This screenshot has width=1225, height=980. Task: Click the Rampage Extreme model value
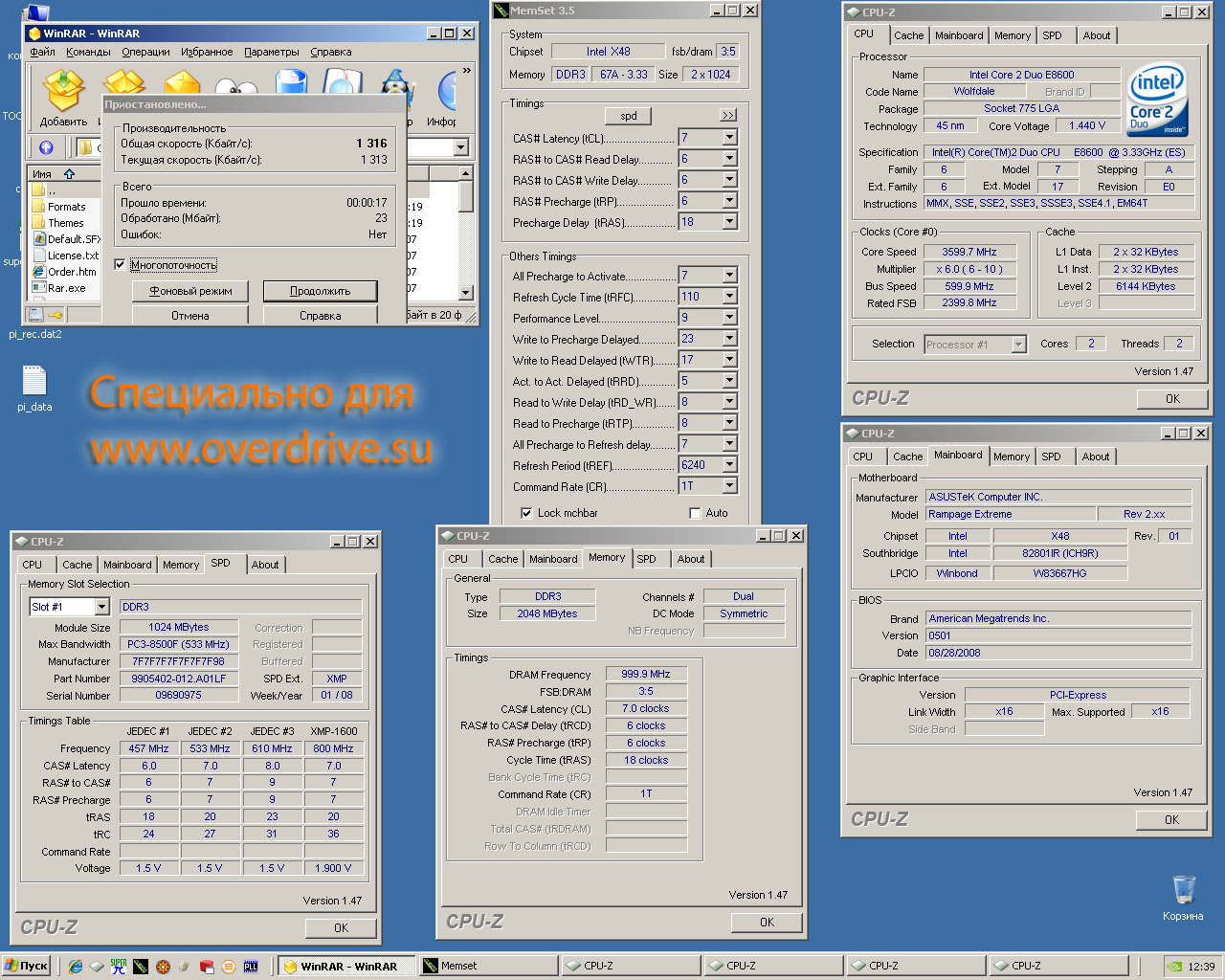click(x=1010, y=514)
